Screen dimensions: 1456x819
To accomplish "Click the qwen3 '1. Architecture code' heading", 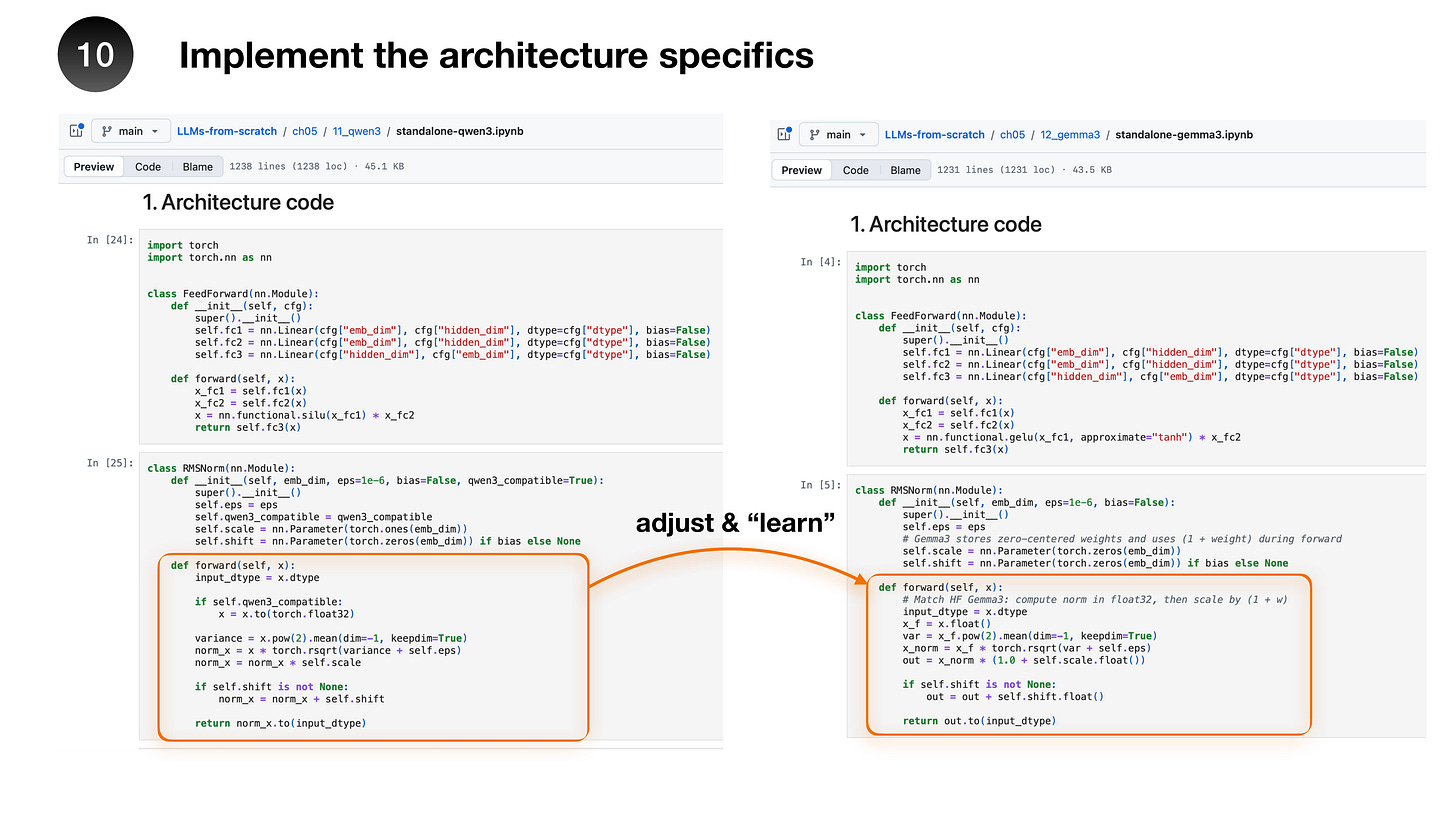I will (238, 203).
